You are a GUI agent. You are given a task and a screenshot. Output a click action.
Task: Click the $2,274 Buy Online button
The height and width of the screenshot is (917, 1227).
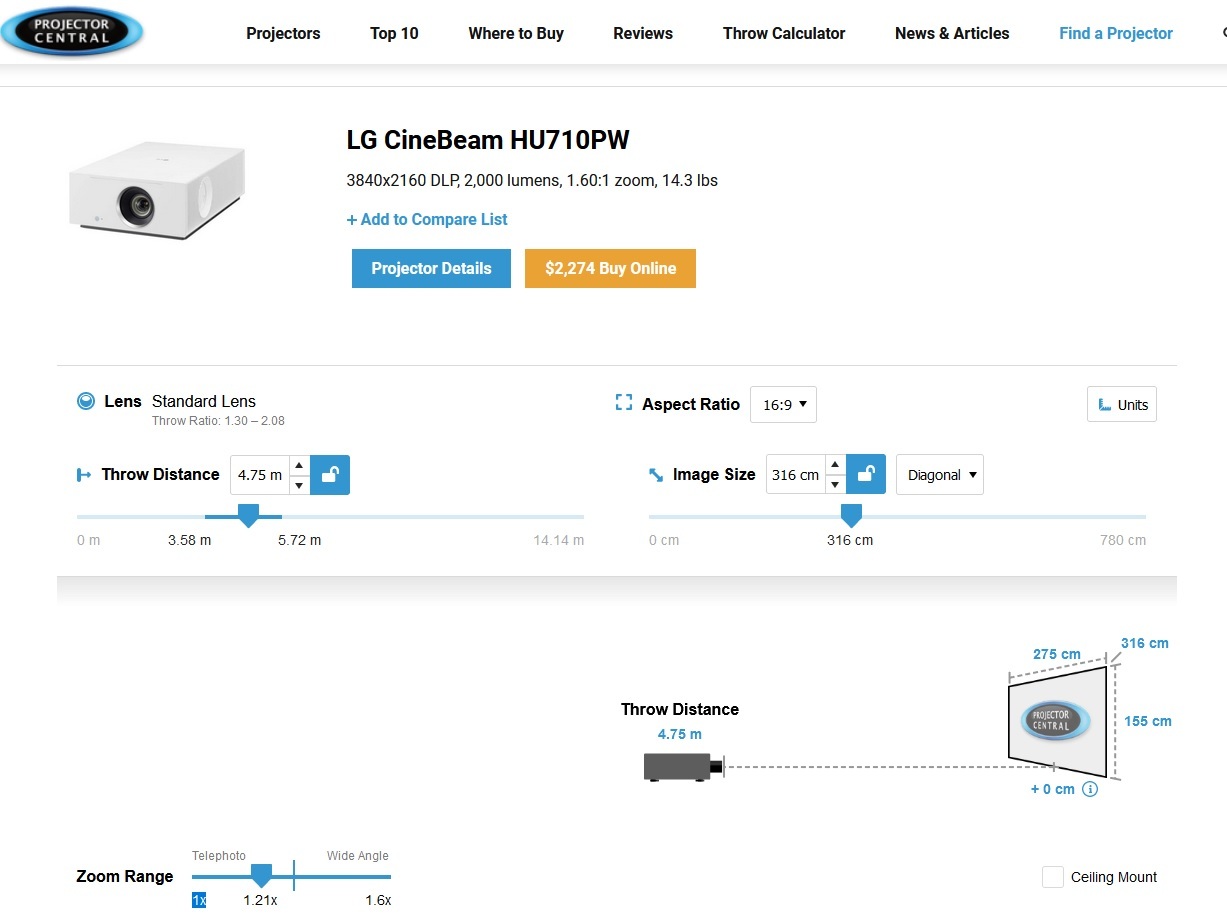(610, 268)
